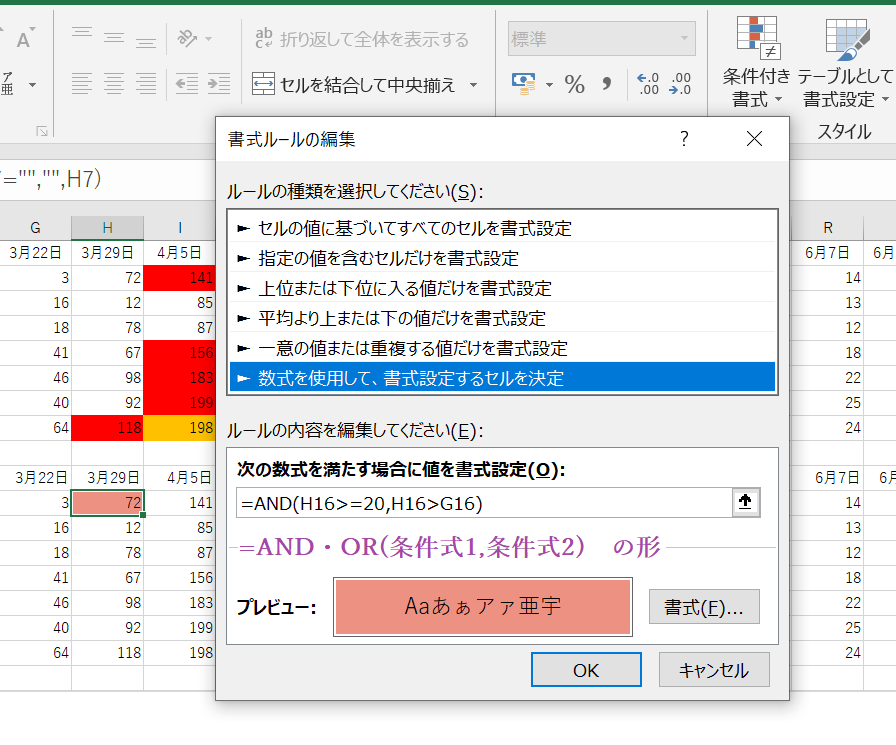Click column R header
The height and width of the screenshot is (745, 896).
[x=827, y=228]
